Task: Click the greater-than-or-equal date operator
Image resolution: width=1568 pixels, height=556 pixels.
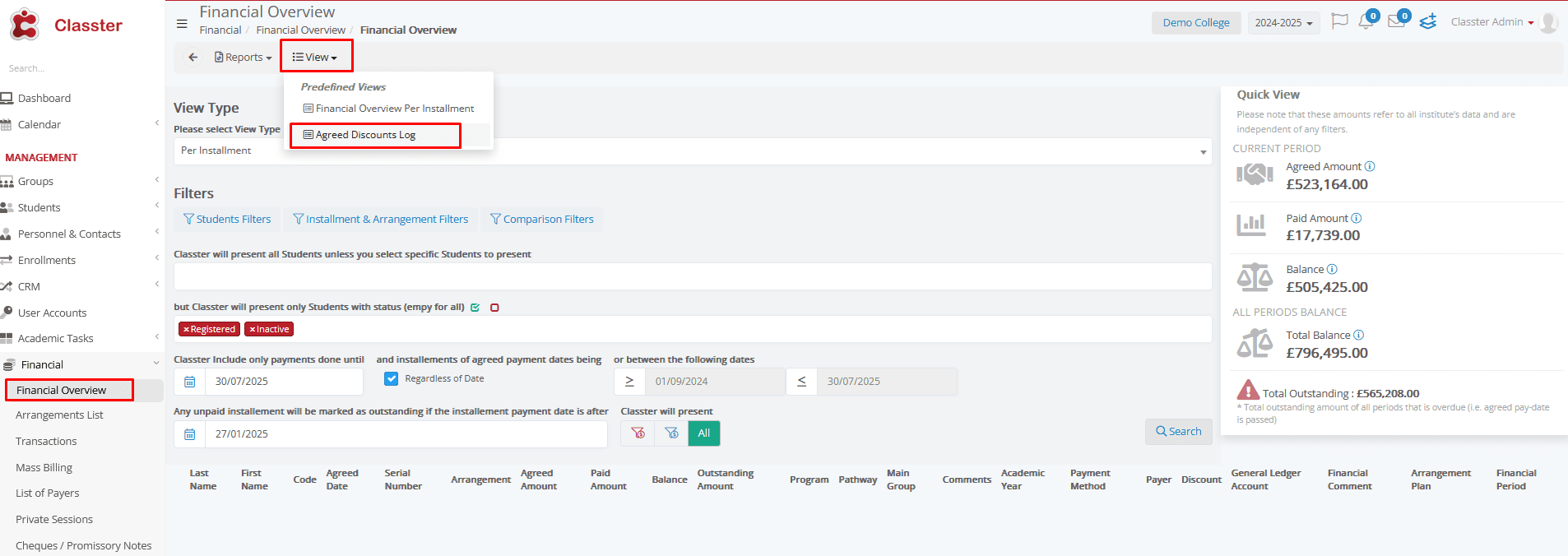Action: (629, 382)
